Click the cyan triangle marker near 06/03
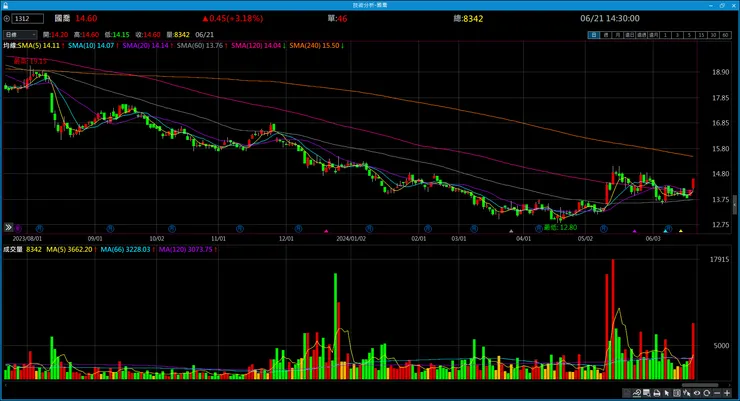This screenshot has height=401, width=740. 665,231
